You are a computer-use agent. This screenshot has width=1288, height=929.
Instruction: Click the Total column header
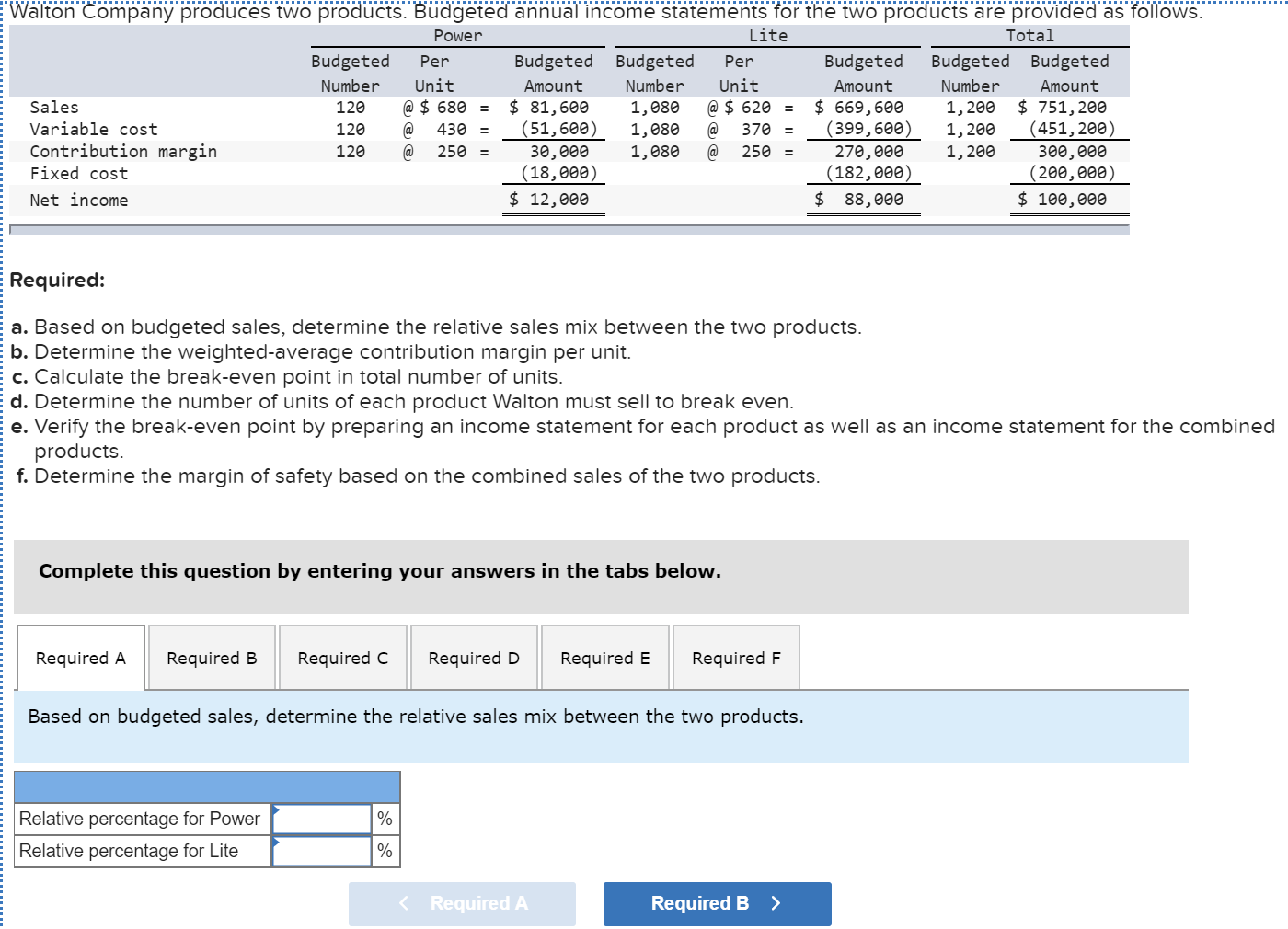[x=1030, y=36]
